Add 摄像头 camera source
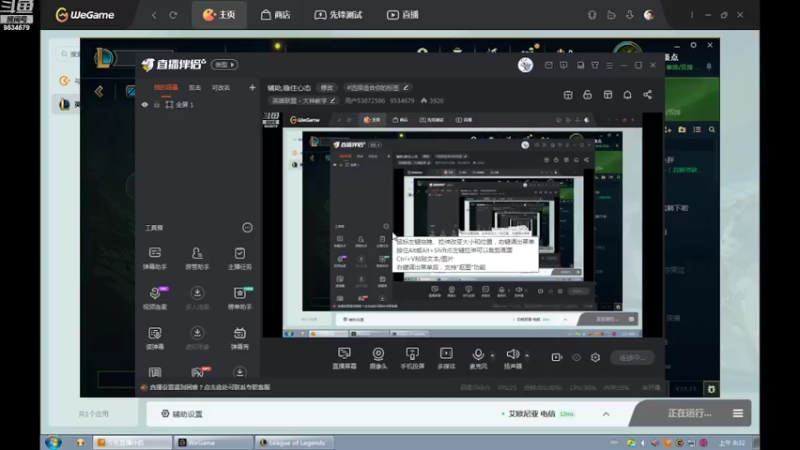This screenshot has height=450, width=800. click(x=378, y=358)
